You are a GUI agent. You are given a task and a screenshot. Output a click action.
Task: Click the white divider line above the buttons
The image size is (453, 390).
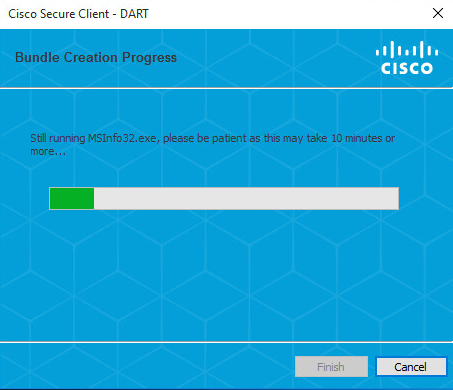(x=226, y=342)
